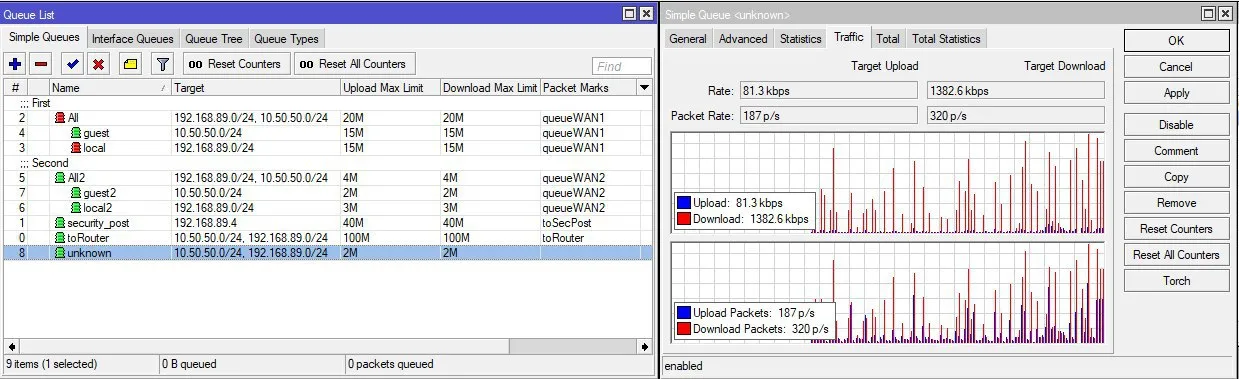1239x379 pixels.
Task: Open the Total Statistics tab
Action: click(946, 39)
